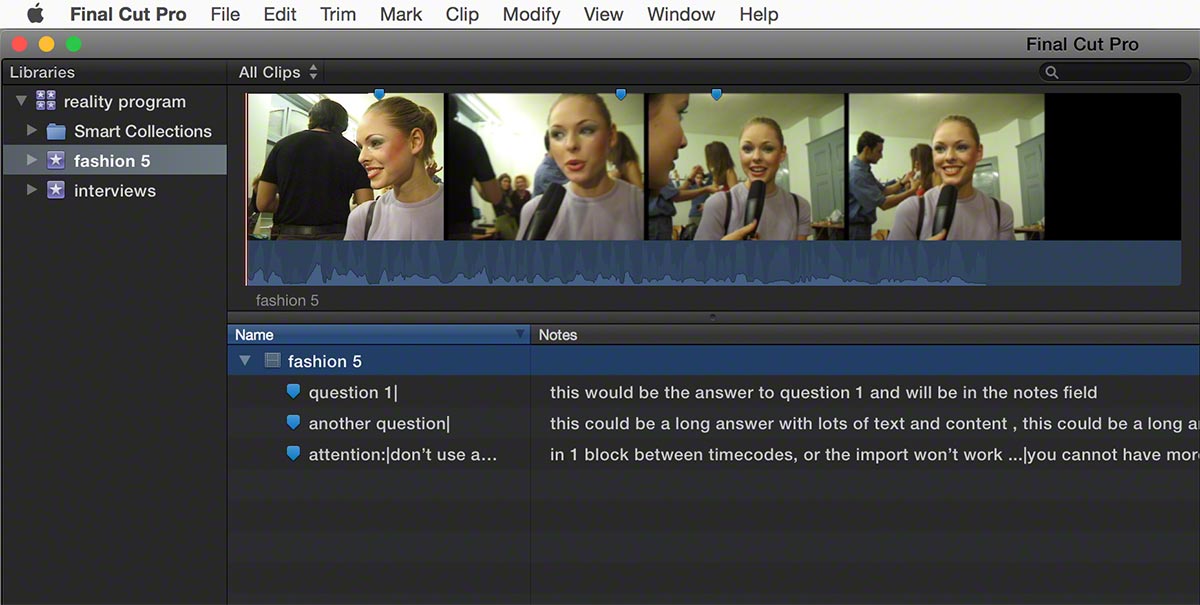Screen dimensions: 1200x605
Task: Click the browser search field
Action: [x=1115, y=72]
